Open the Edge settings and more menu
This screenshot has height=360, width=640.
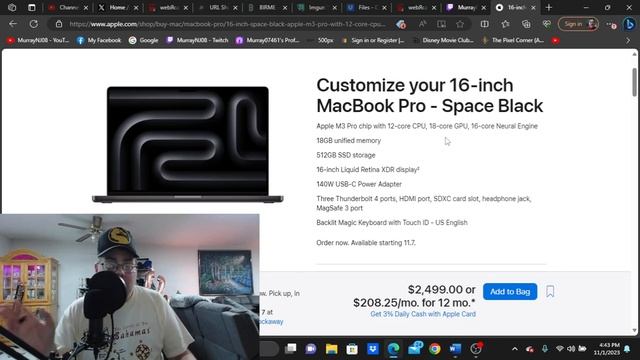[611, 24]
